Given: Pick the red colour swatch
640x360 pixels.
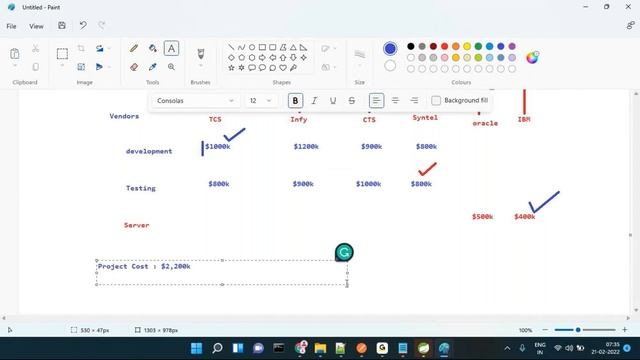Looking at the screenshot, I should [x=444, y=46].
